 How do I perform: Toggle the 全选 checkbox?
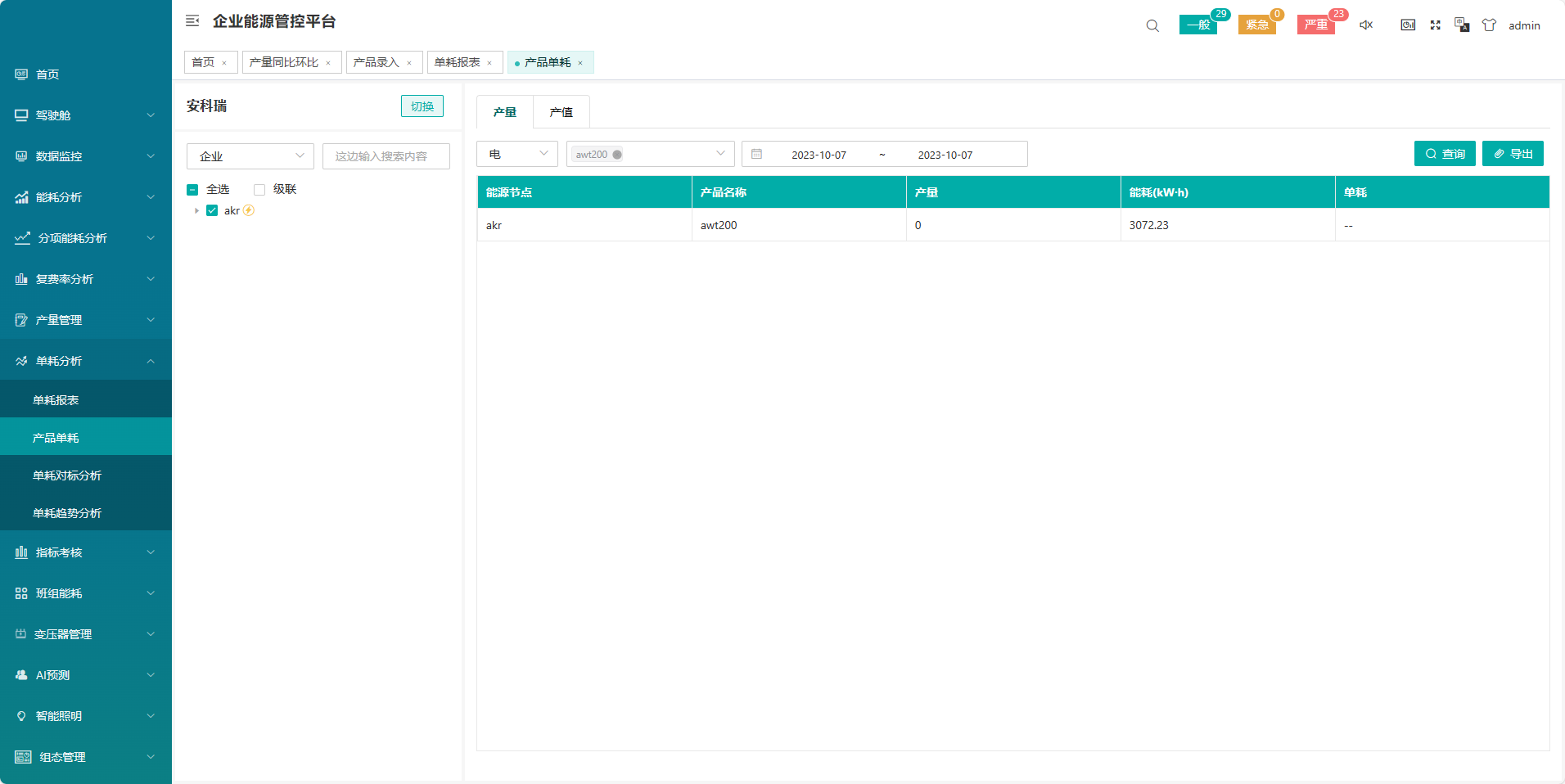[193, 190]
